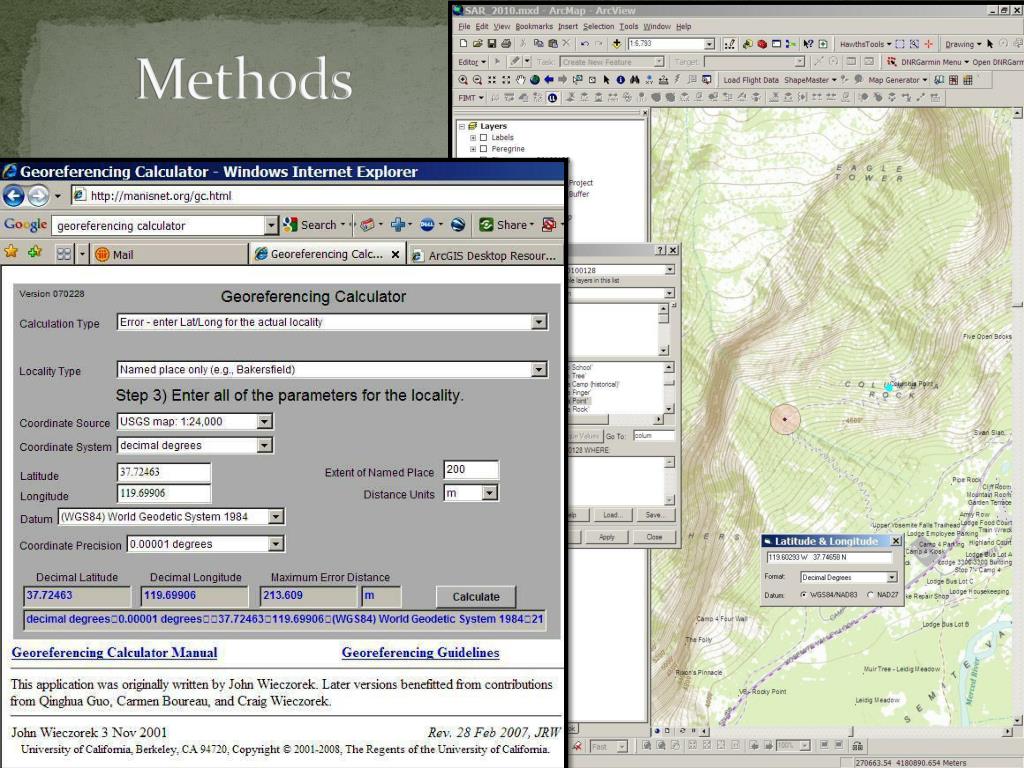Select ArcMap Identify tool icon
The height and width of the screenshot is (768, 1024).
[x=620, y=80]
